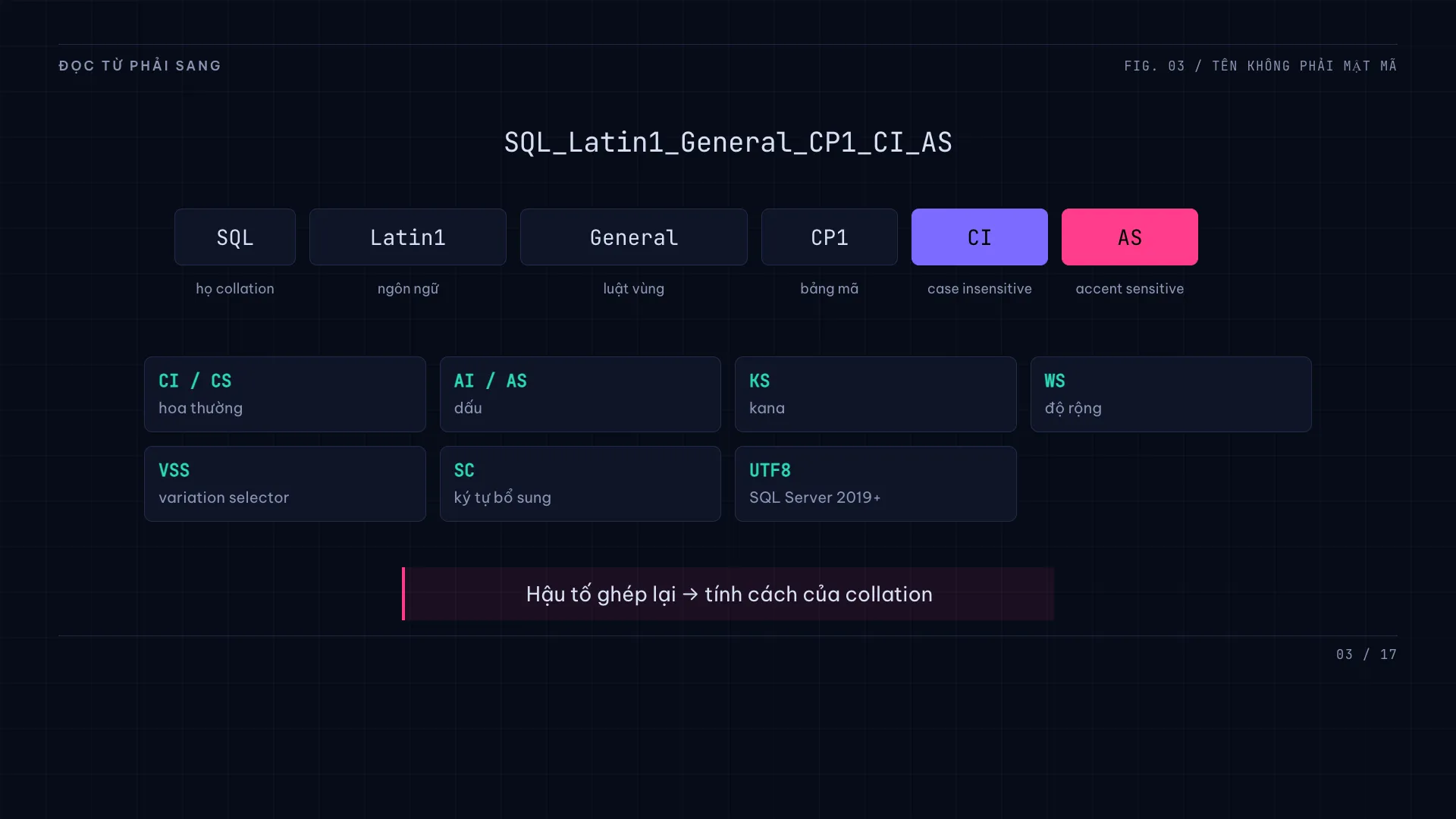Open the CI / CS hoa thường card
The height and width of the screenshot is (819, 1456).
[x=285, y=394]
